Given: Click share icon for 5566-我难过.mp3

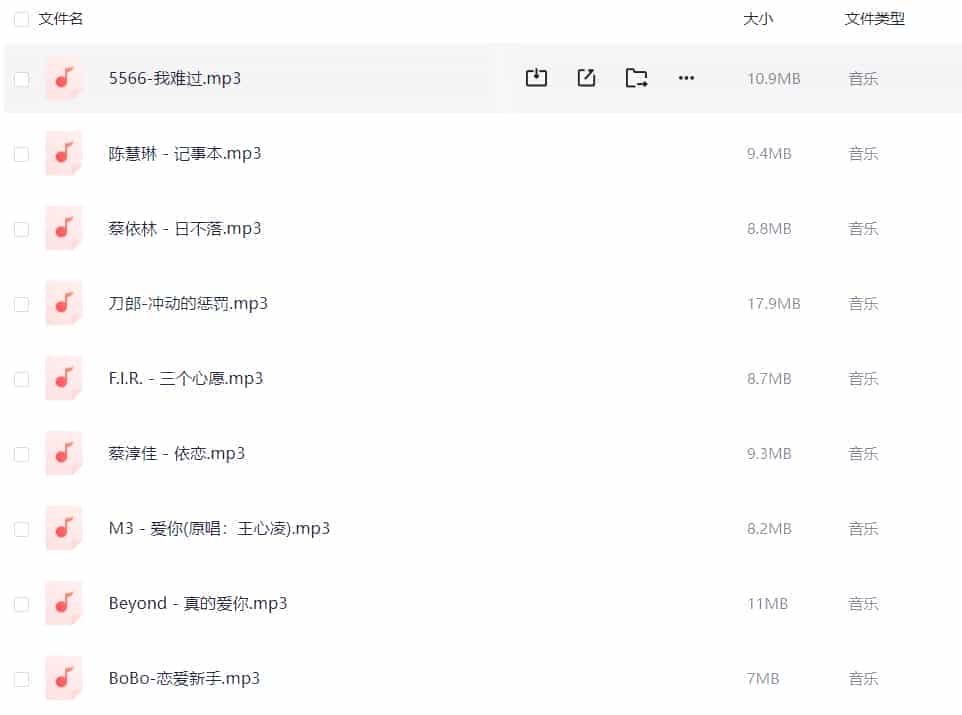Looking at the screenshot, I should point(586,78).
